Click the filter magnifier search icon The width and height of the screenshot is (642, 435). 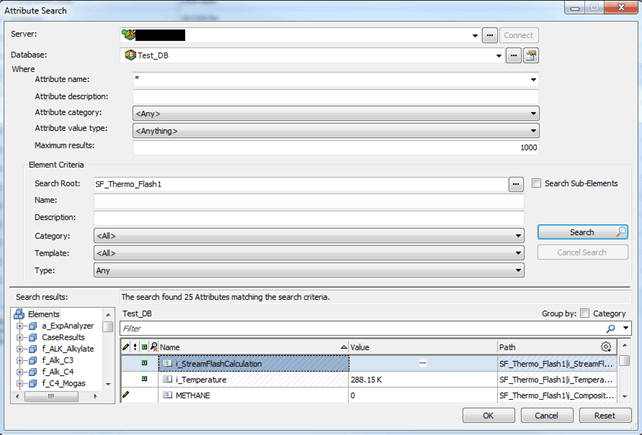pos(611,329)
